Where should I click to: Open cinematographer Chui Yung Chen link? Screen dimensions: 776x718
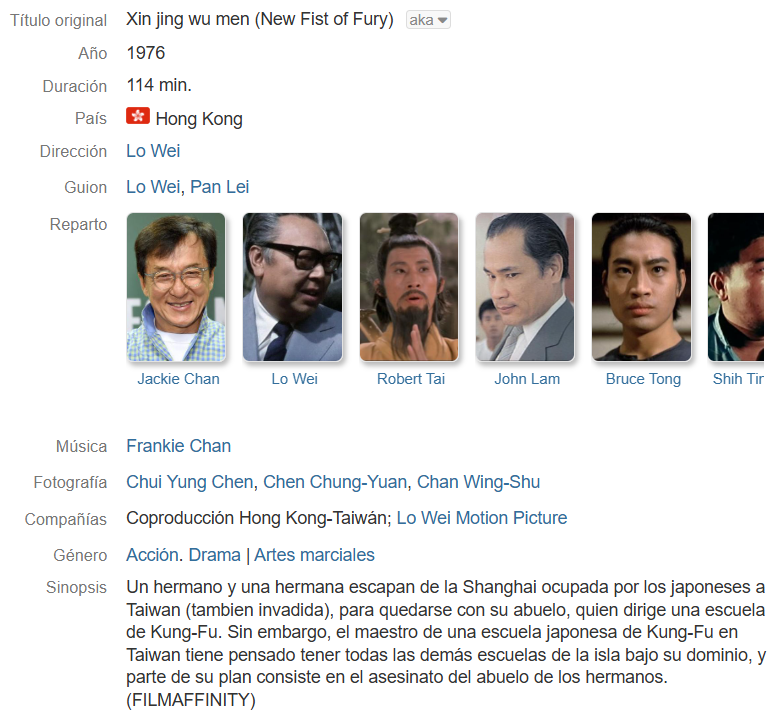[x=190, y=482]
